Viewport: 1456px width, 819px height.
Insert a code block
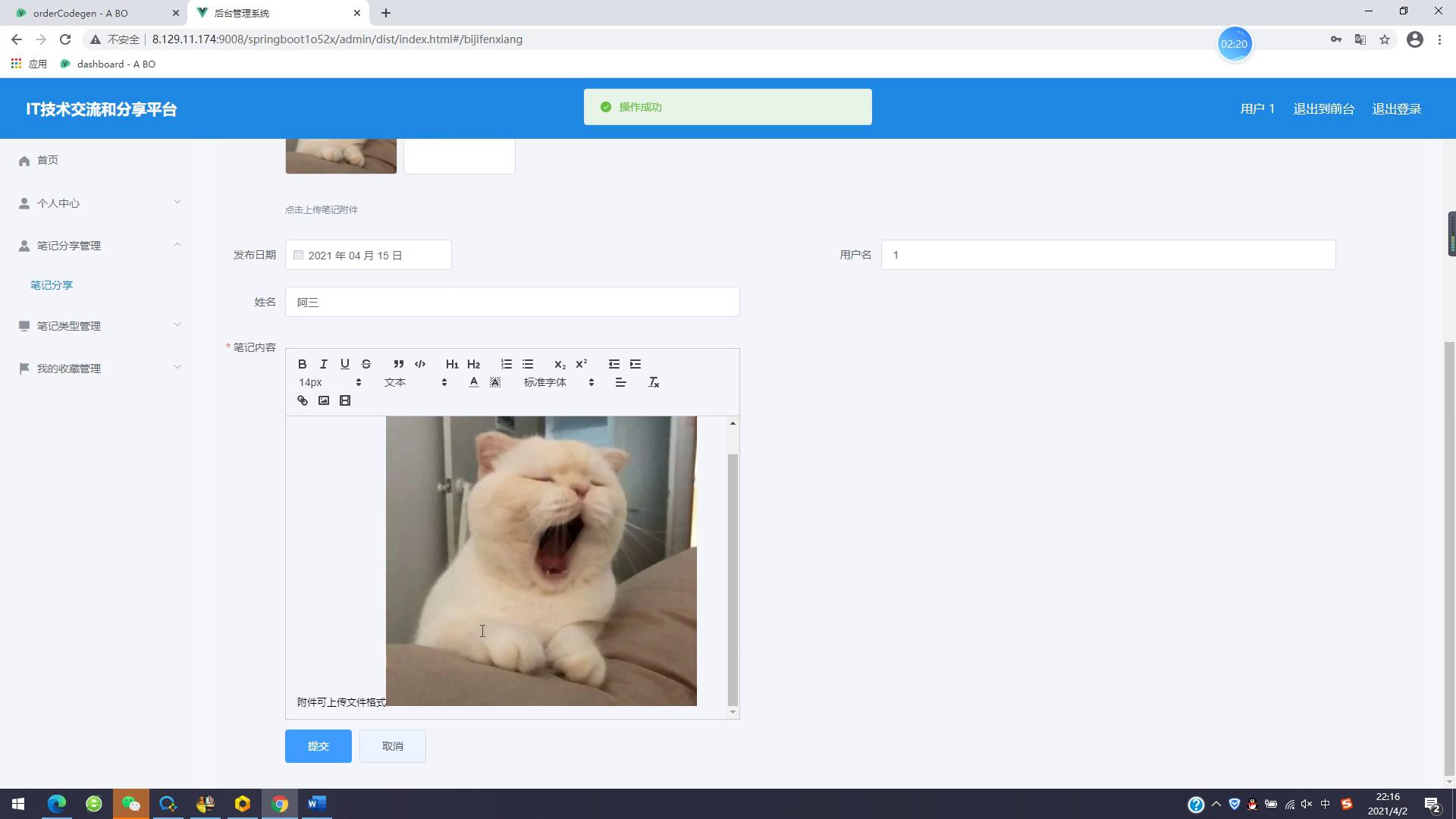click(420, 364)
